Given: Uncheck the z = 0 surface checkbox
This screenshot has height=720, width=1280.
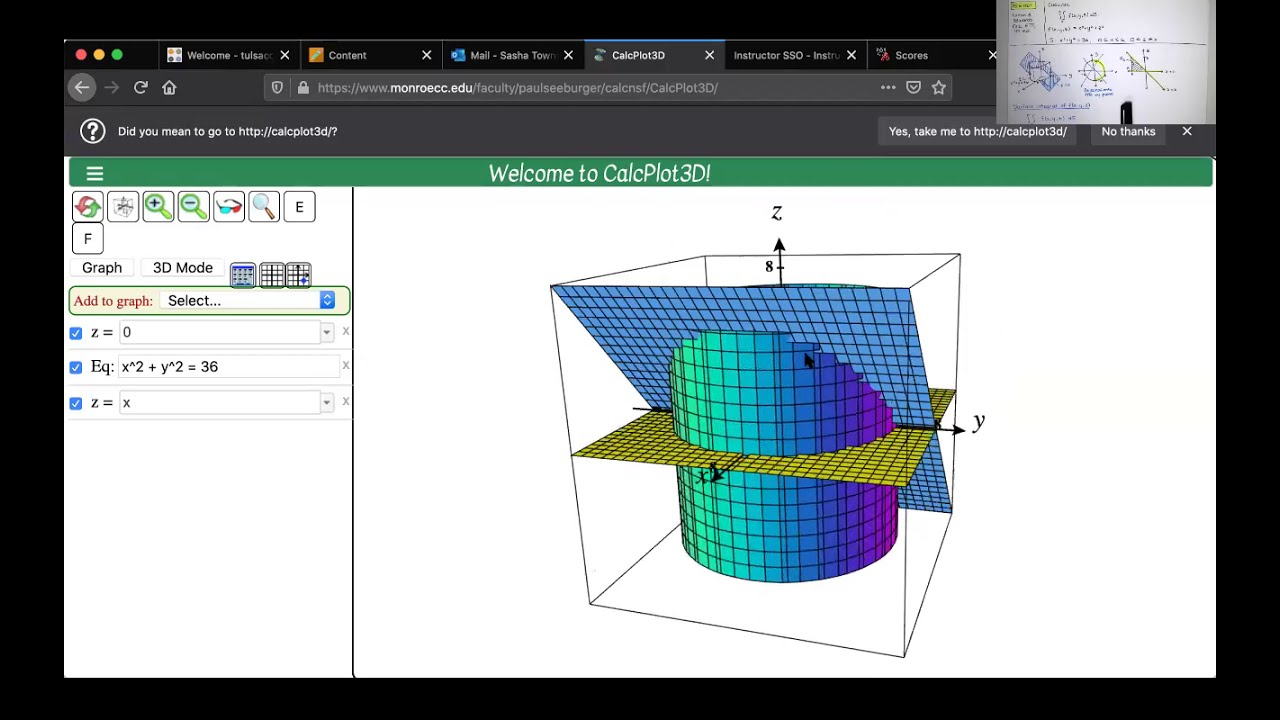Looking at the screenshot, I should [76, 333].
